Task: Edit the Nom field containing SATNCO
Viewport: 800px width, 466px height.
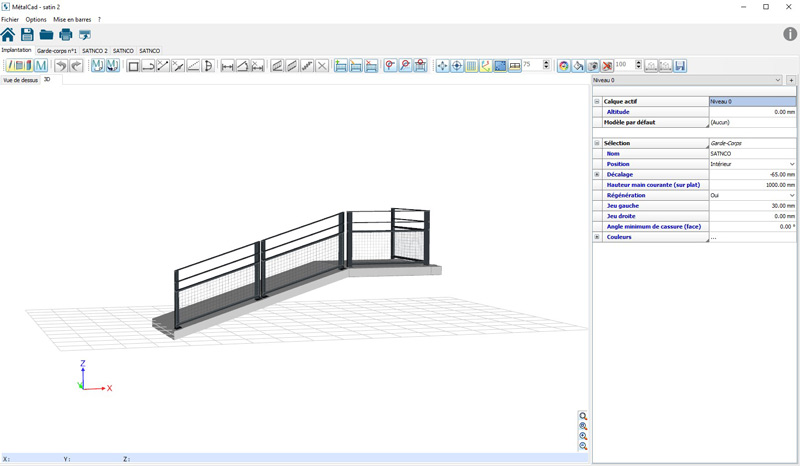Action: pos(752,154)
